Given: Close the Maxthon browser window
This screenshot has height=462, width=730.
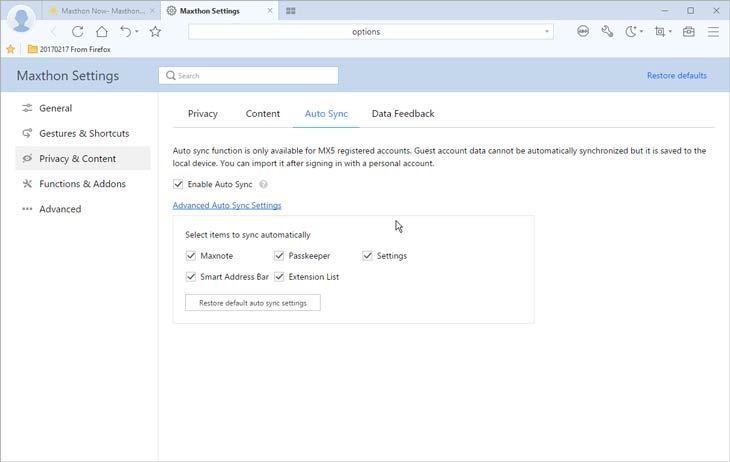Looking at the screenshot, I should tap(716, 10).
